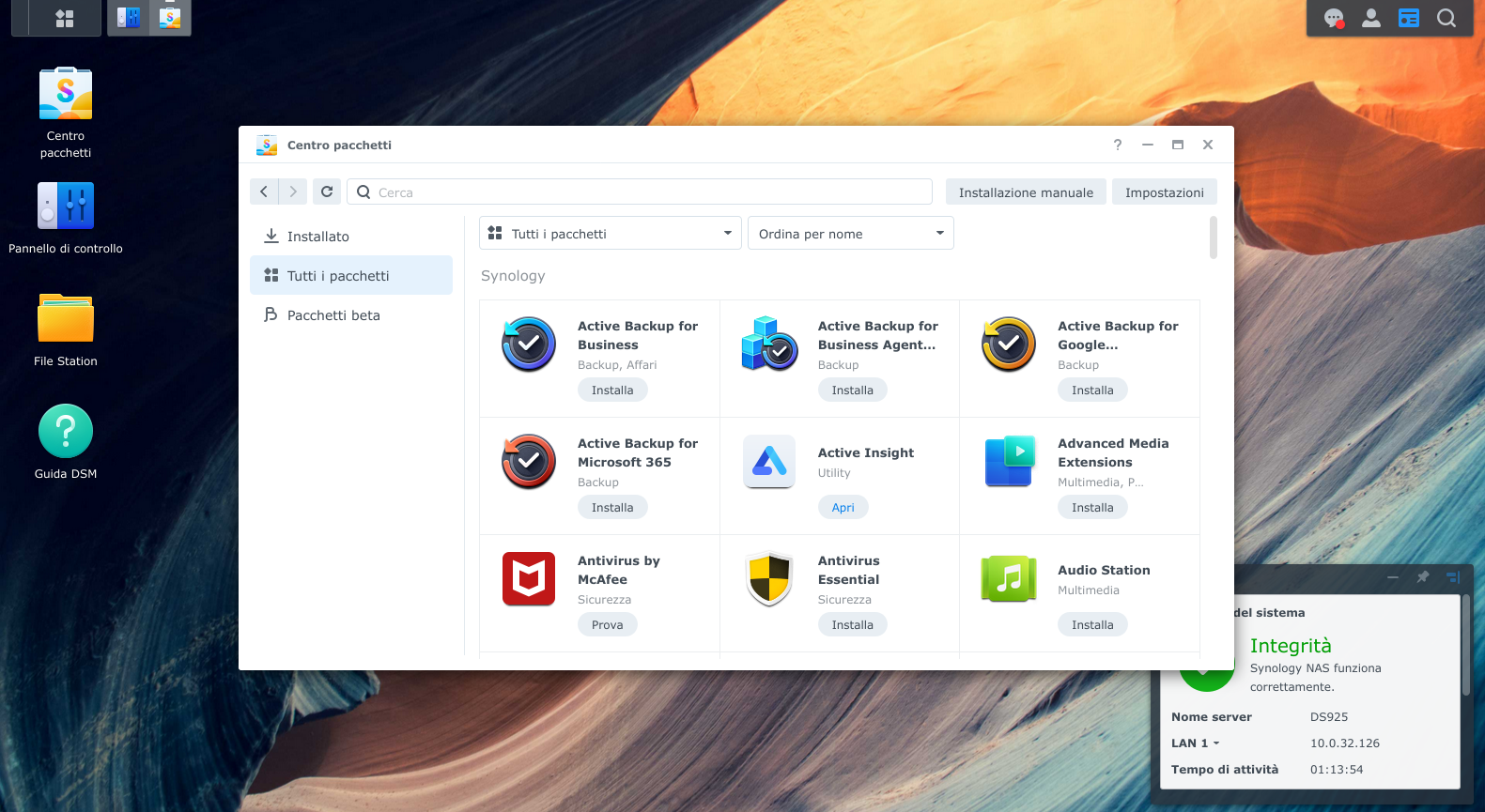Image resolution: width=1485 pixels, height=812 pixels.
Task: Open notifications chat bubble icon
Action: click(1334, 18)
